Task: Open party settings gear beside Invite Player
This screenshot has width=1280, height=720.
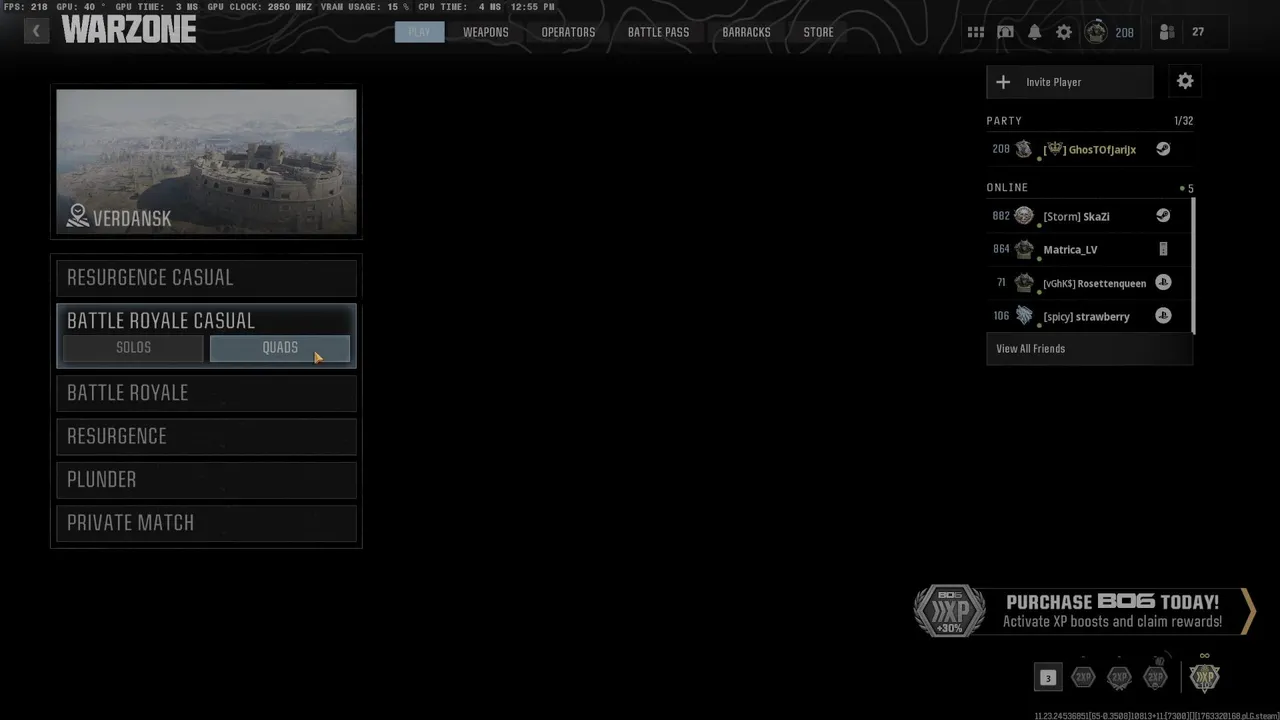Action: point(1185,82)
